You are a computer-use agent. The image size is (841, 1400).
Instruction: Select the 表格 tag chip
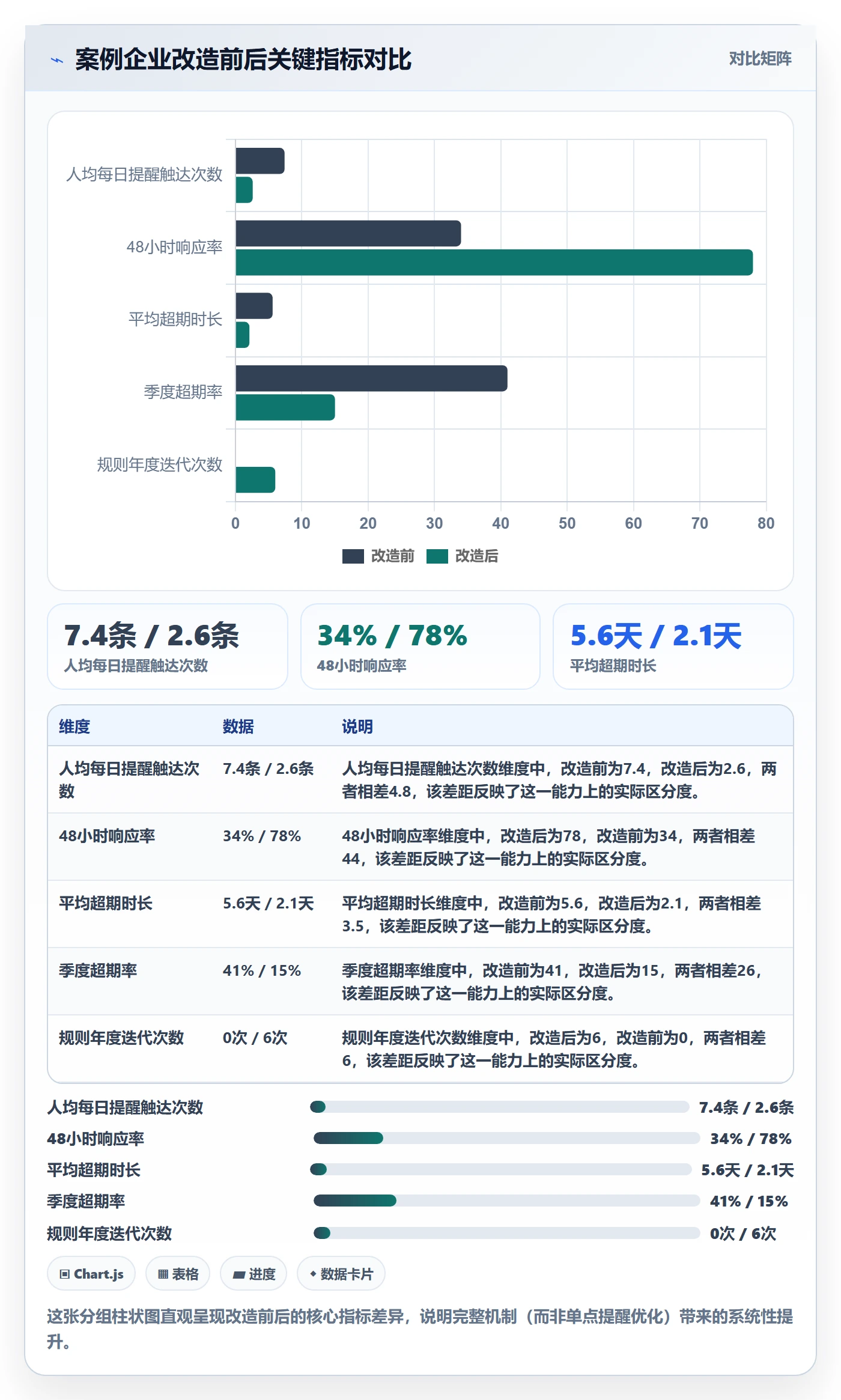click(x=178, y=1274)
